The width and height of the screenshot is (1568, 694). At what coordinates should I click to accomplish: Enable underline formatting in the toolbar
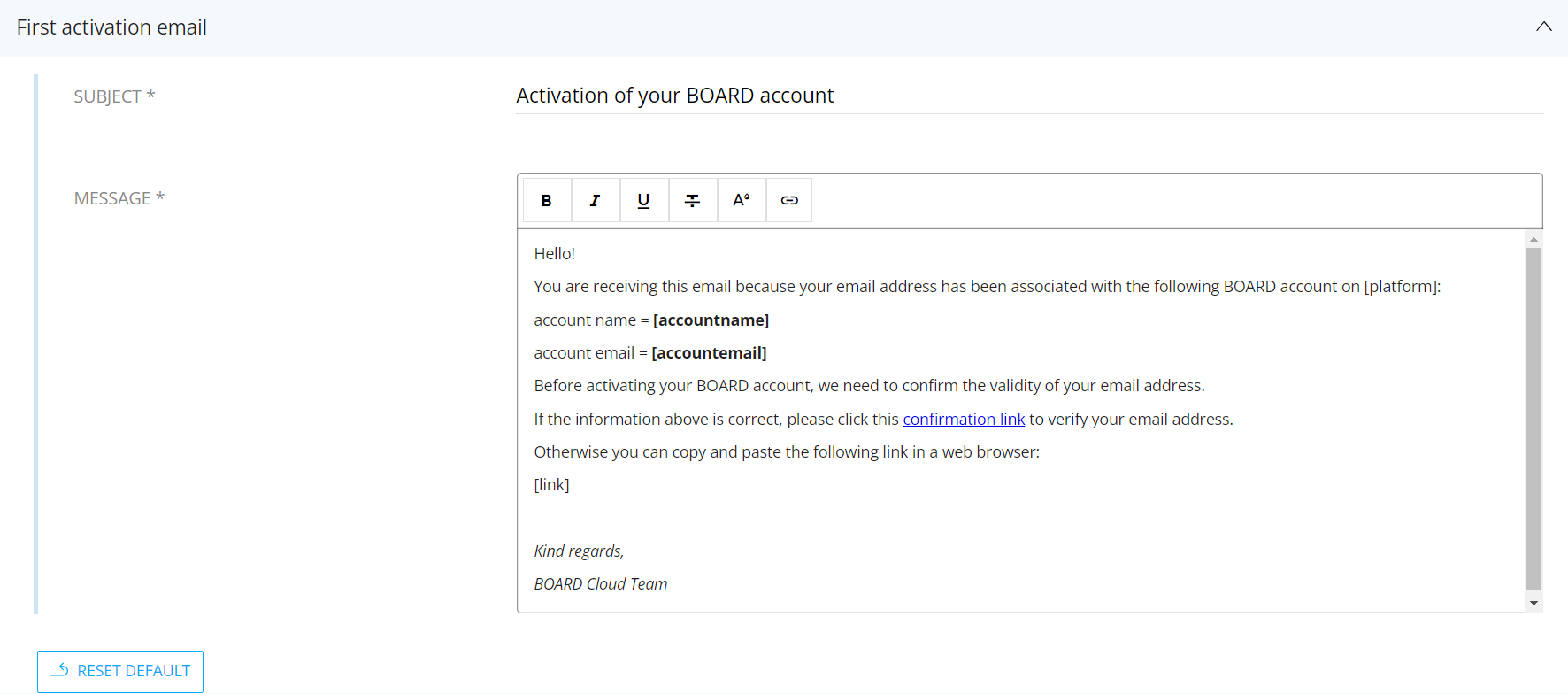click(644, 201)
